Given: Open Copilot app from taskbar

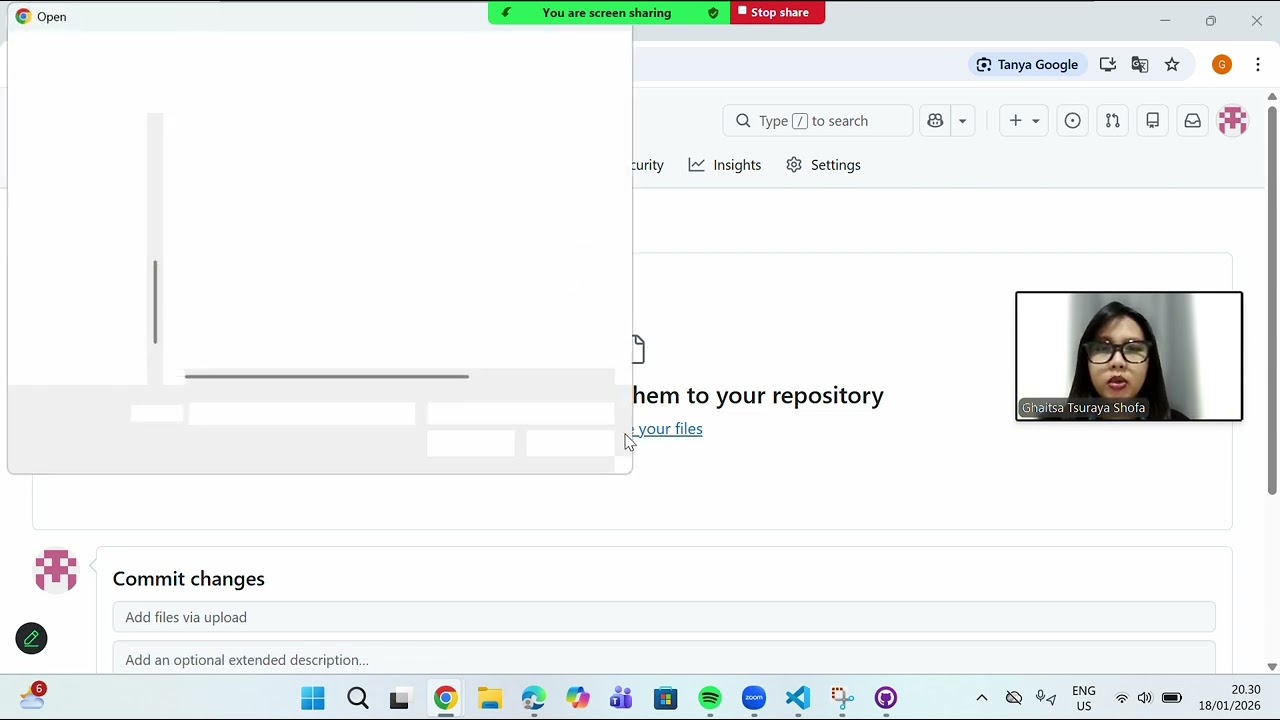Looking at the screenshot, I should click(577, 698).
